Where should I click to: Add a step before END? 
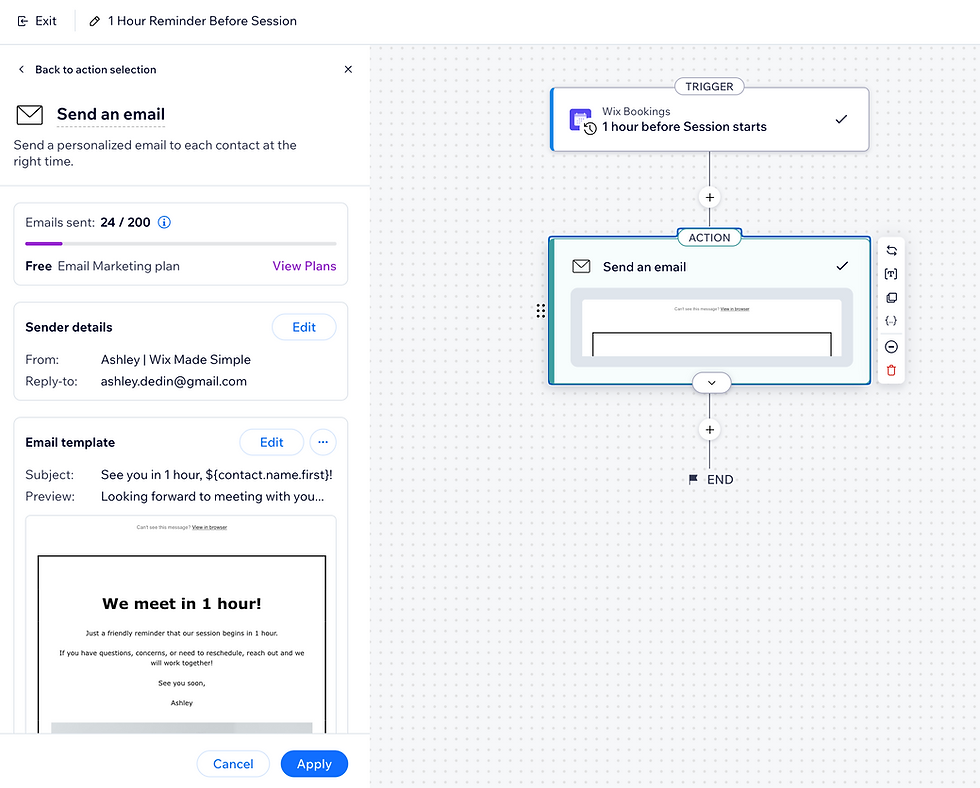(x=709, y=430)
